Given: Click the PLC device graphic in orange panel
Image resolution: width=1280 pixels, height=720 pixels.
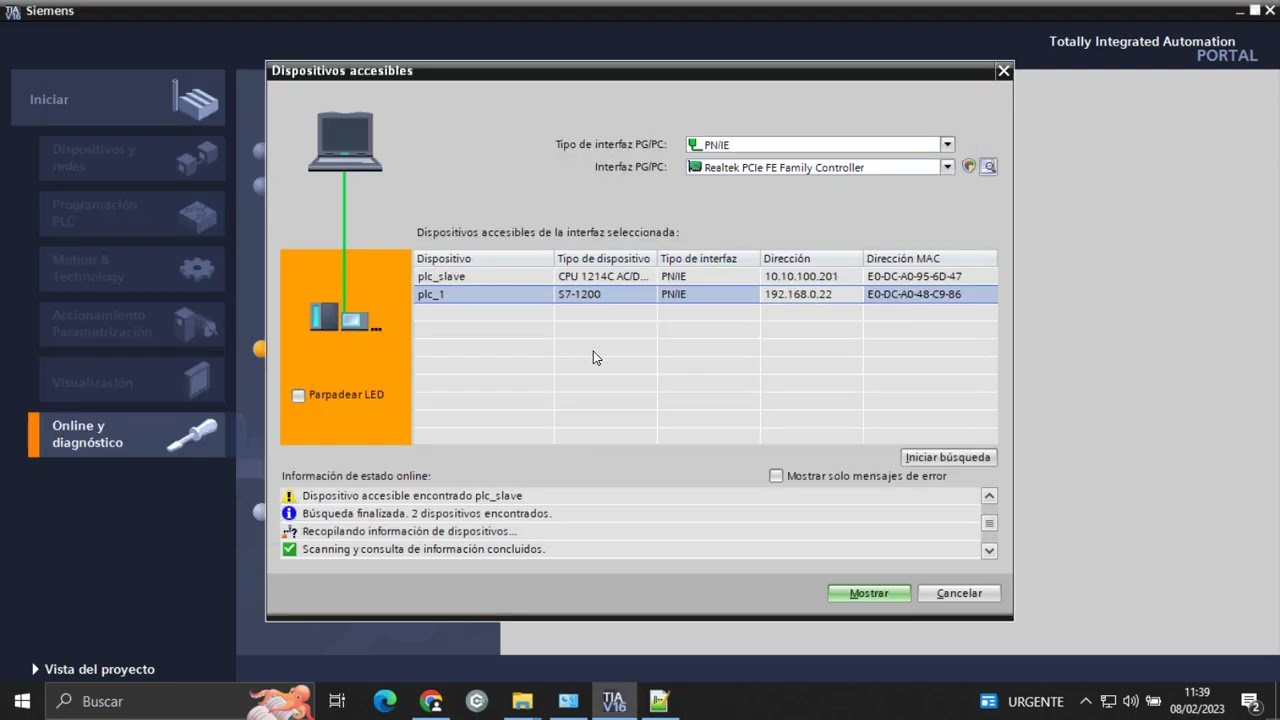Looking at the screenshot, I should pyautogui.click(x=344, y=318).
